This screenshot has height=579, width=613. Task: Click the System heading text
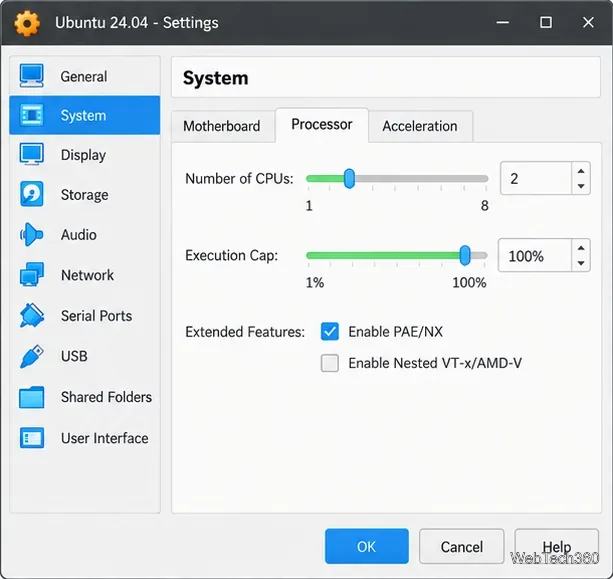[x=215, y=78]
